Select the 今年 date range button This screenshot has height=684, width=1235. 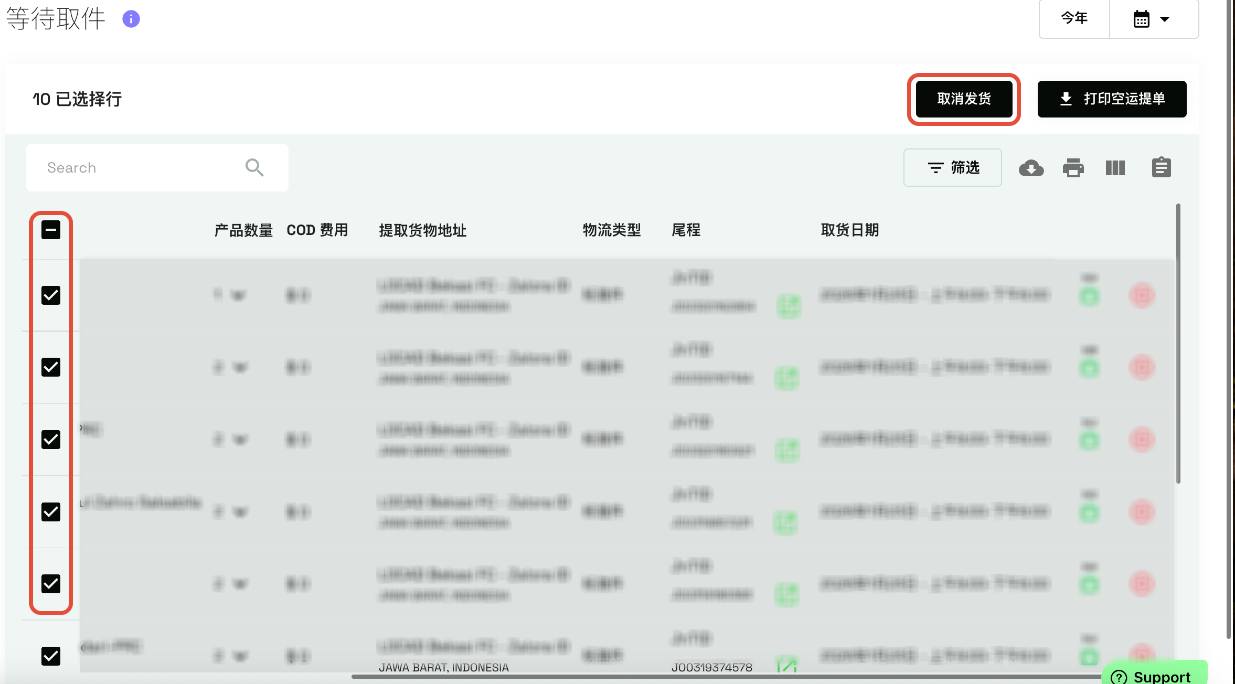[1074, 18]
